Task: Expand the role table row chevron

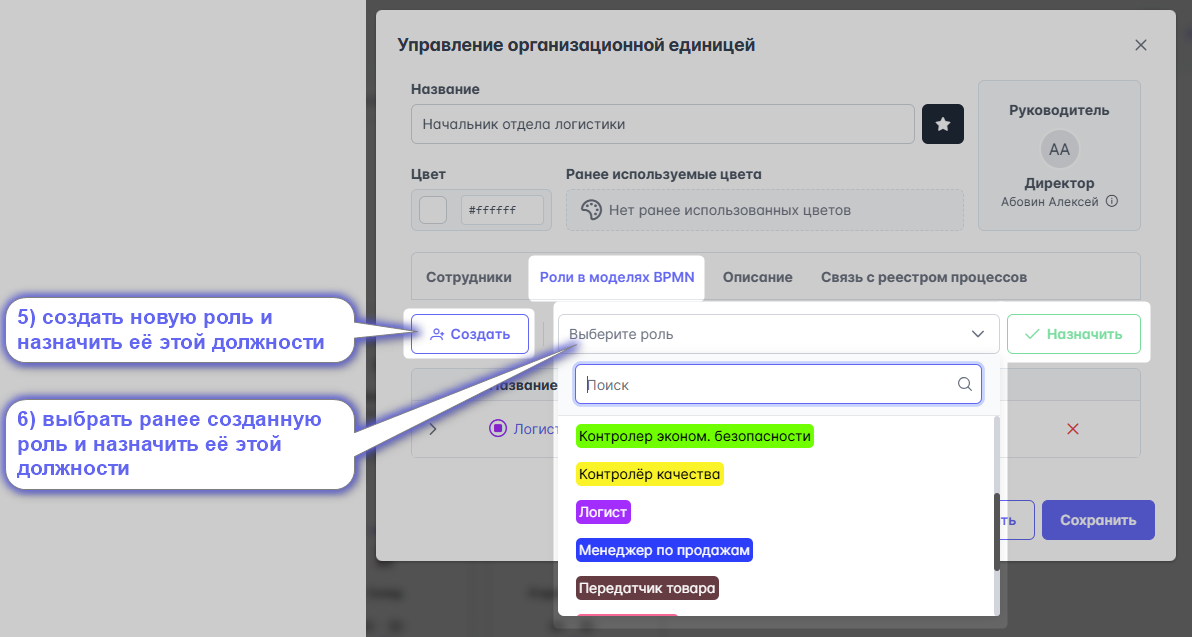Action: (x=433, y=428)
